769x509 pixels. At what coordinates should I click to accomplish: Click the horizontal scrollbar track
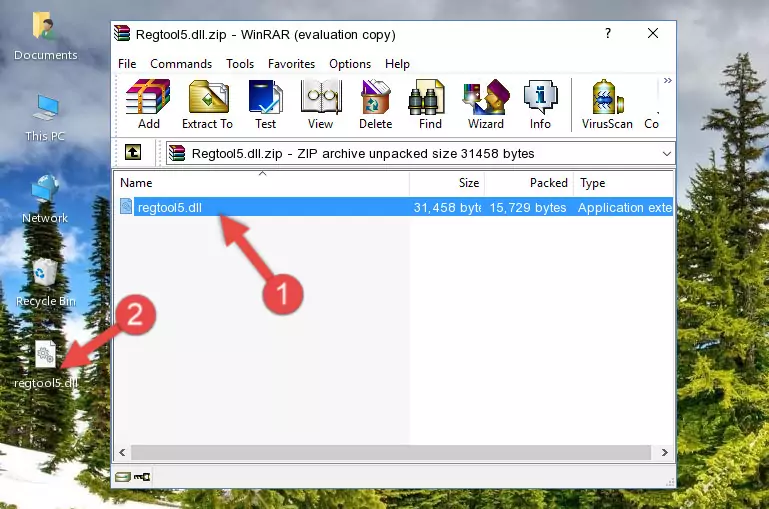click(x=391, y=452)
